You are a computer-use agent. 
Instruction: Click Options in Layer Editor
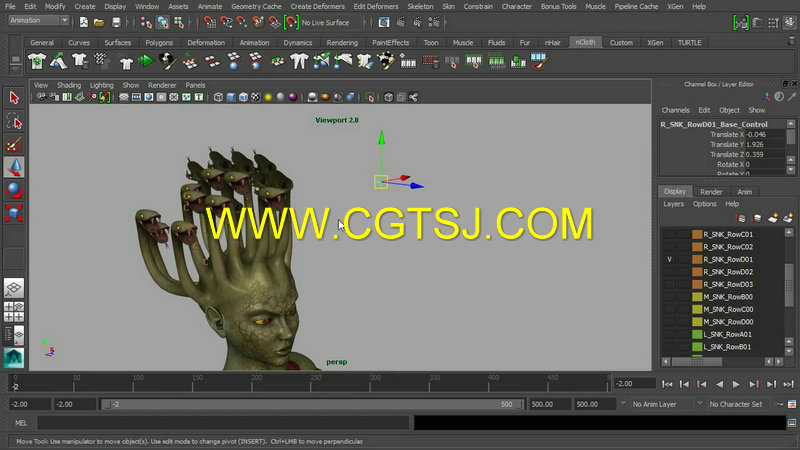(x=705, y=204)
